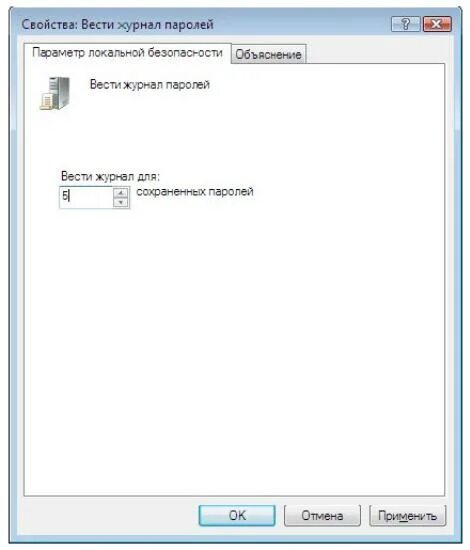Click the сохраненных паролей label
The width and height of the screenshot is (470, 550).
(195, 192)
